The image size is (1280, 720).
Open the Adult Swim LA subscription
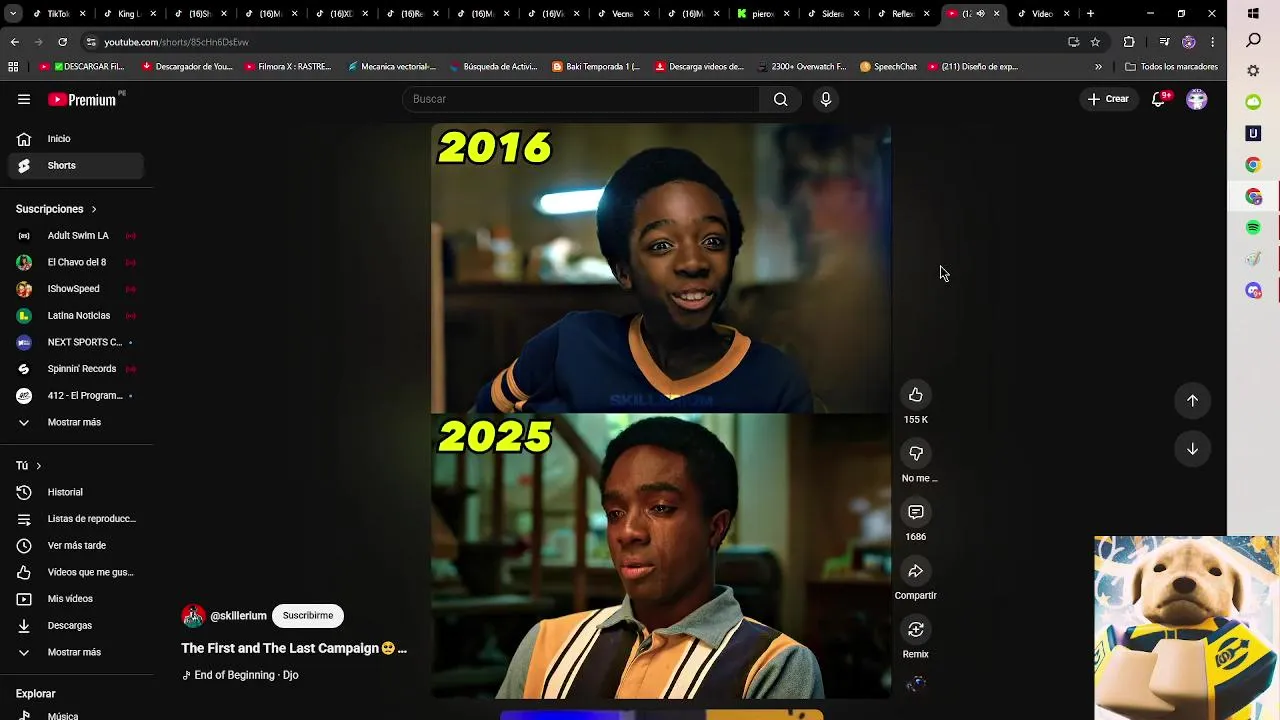coord(75,235)
